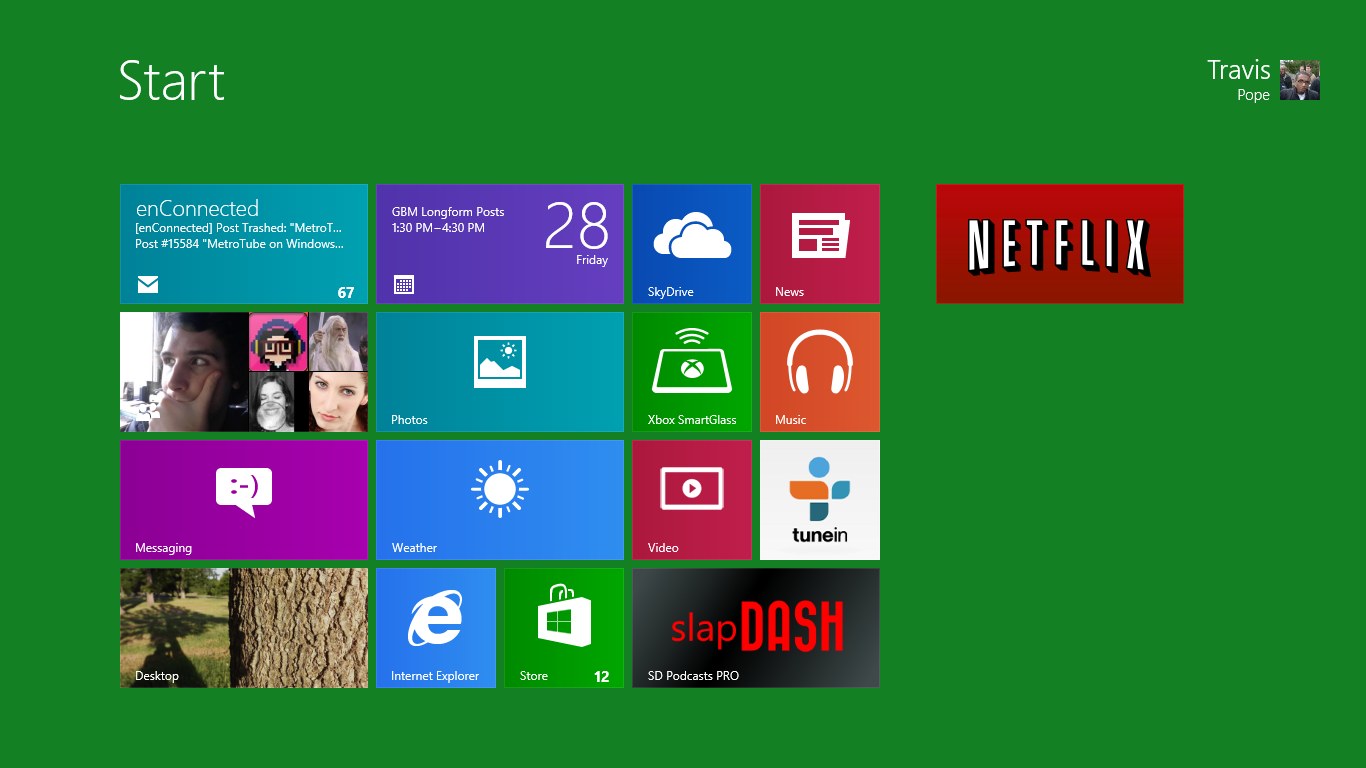
Task: Launch Internet Explorer tile
Action: 436,628
